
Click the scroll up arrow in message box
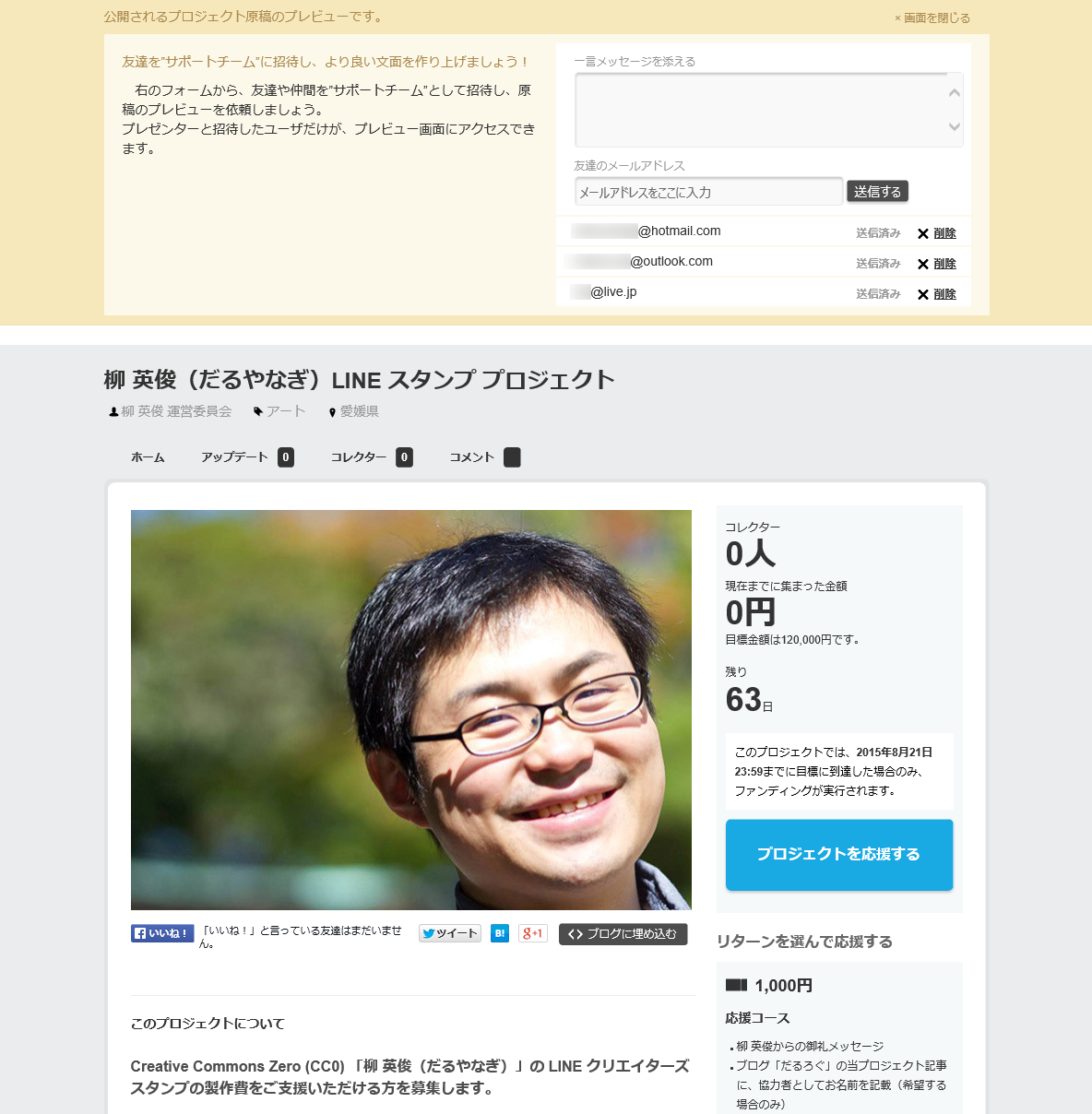coord(955,92)
